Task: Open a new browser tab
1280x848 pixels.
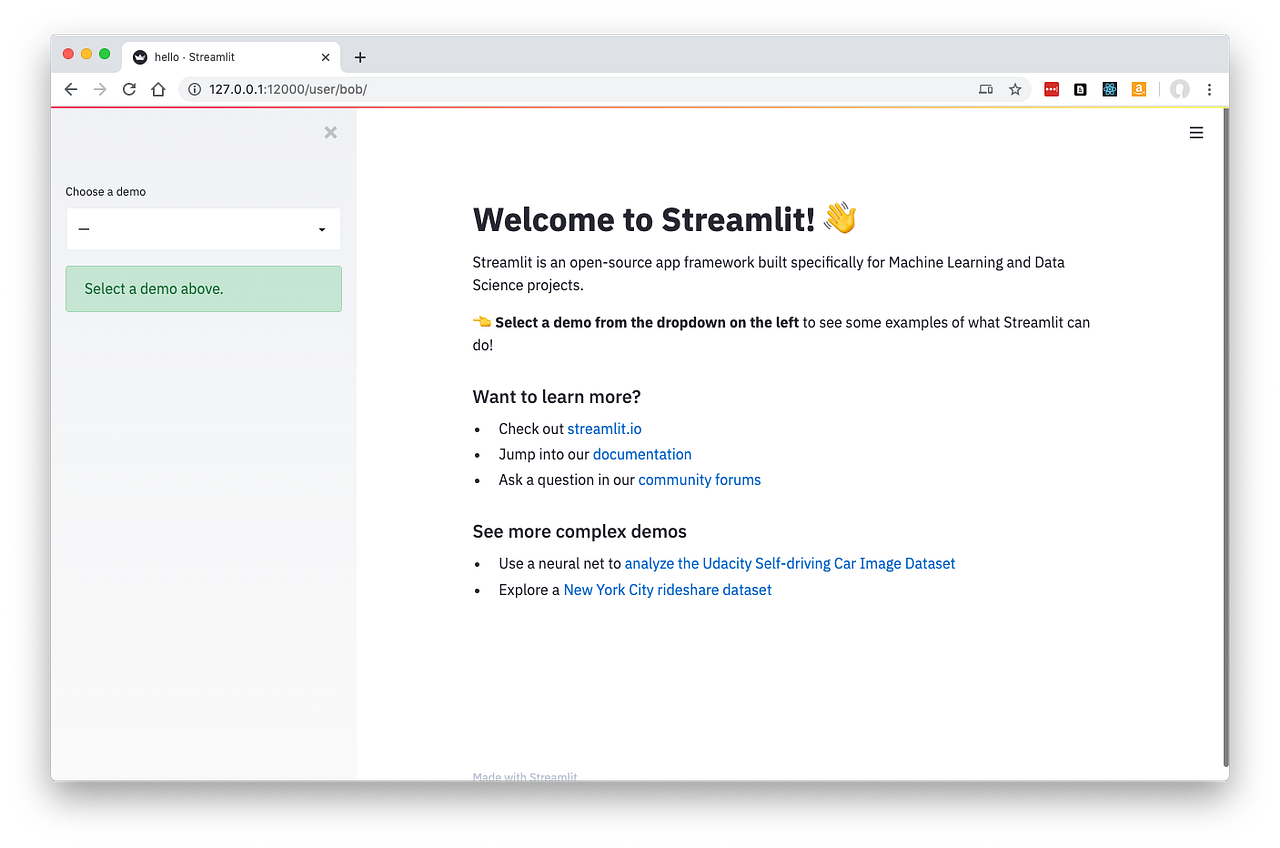Action: click(x=360, y=57)
